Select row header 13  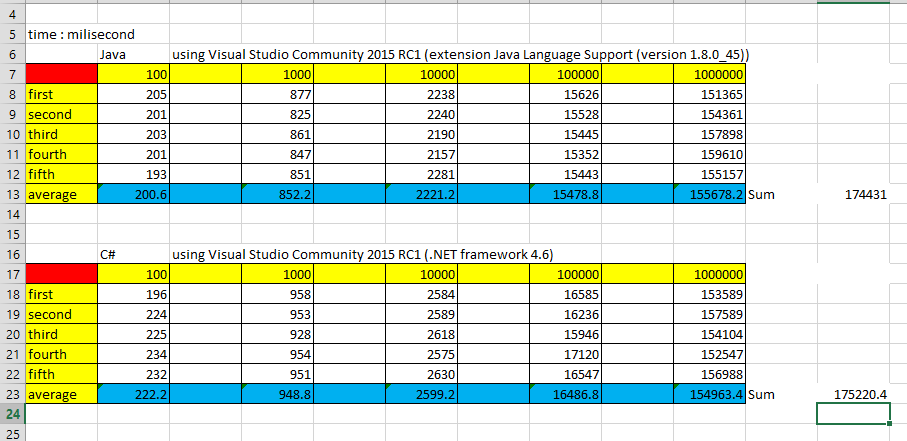point(12,193)
